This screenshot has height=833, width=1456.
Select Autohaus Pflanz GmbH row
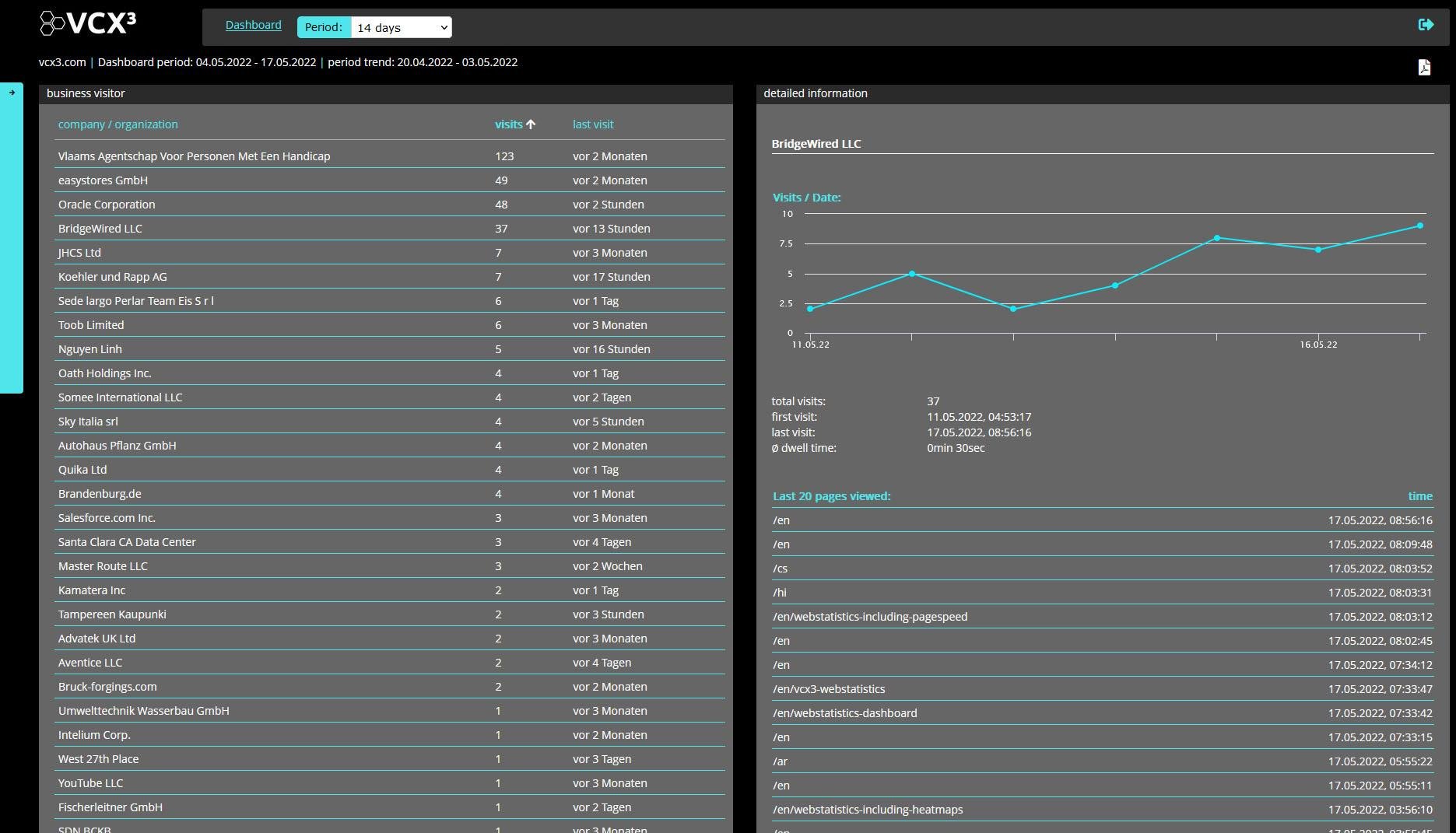pyautogui.click(x=389, y=446)
